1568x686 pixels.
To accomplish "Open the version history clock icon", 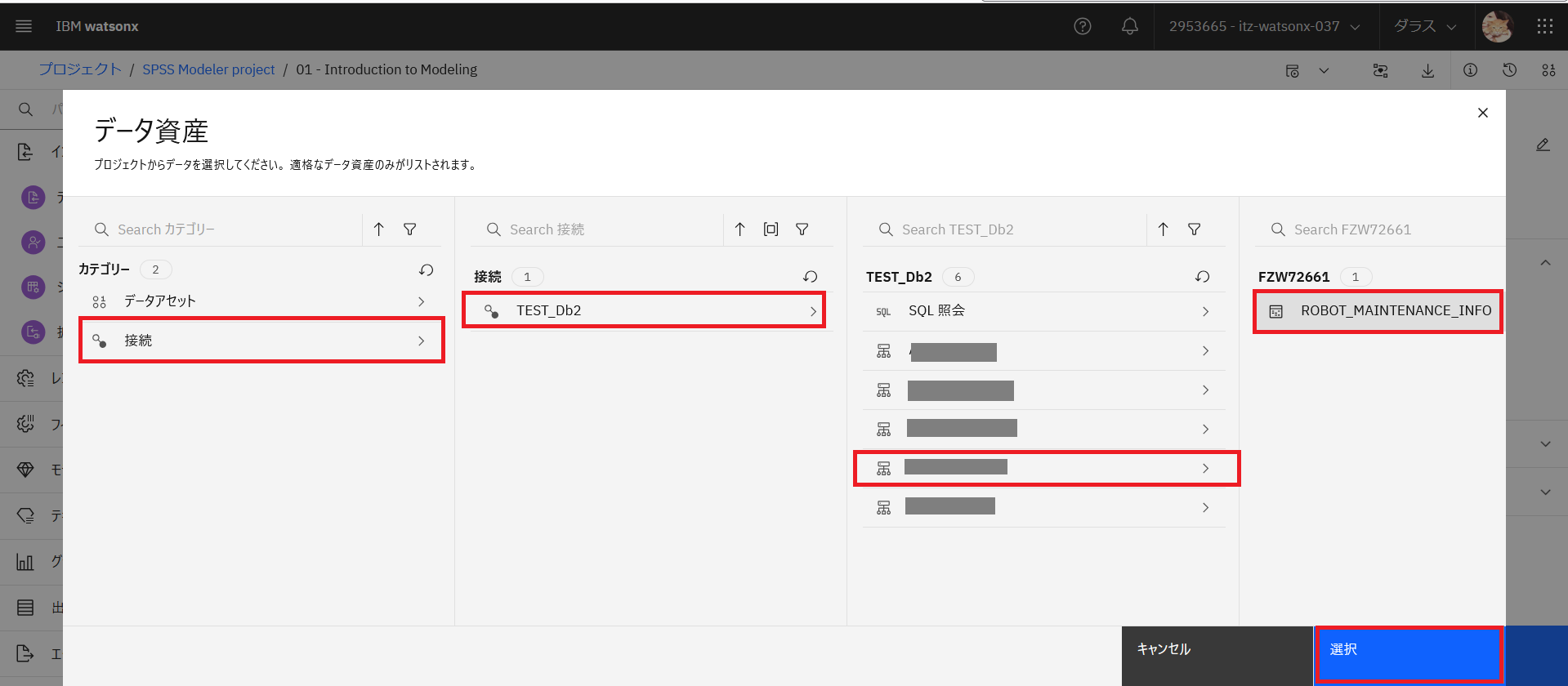I will (1509, 70).
